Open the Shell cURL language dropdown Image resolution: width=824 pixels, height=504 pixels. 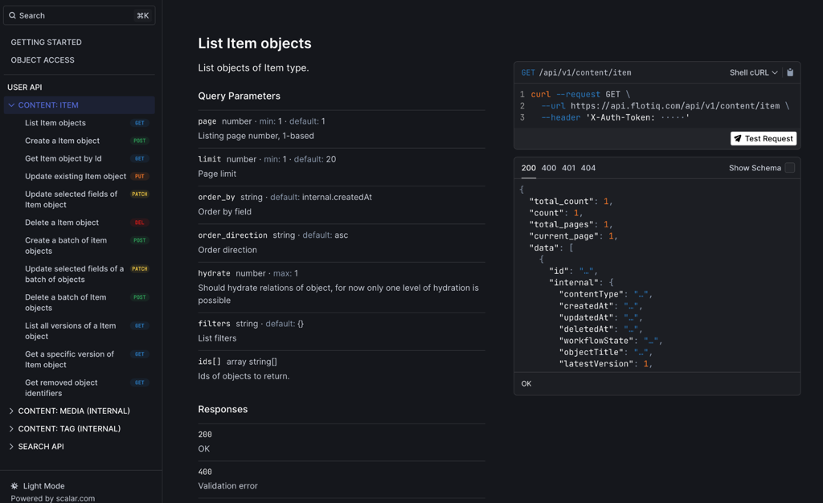point(753,73)
